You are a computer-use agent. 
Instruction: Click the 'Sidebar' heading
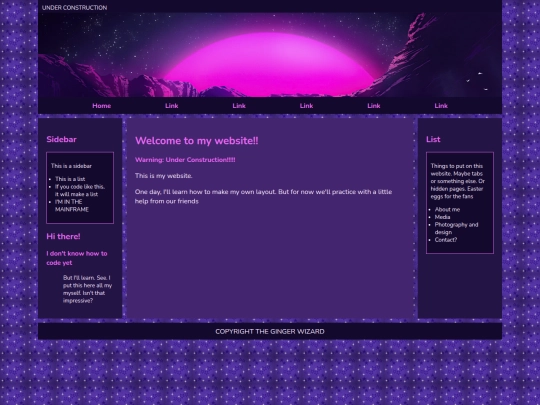(x=61, y=139)
